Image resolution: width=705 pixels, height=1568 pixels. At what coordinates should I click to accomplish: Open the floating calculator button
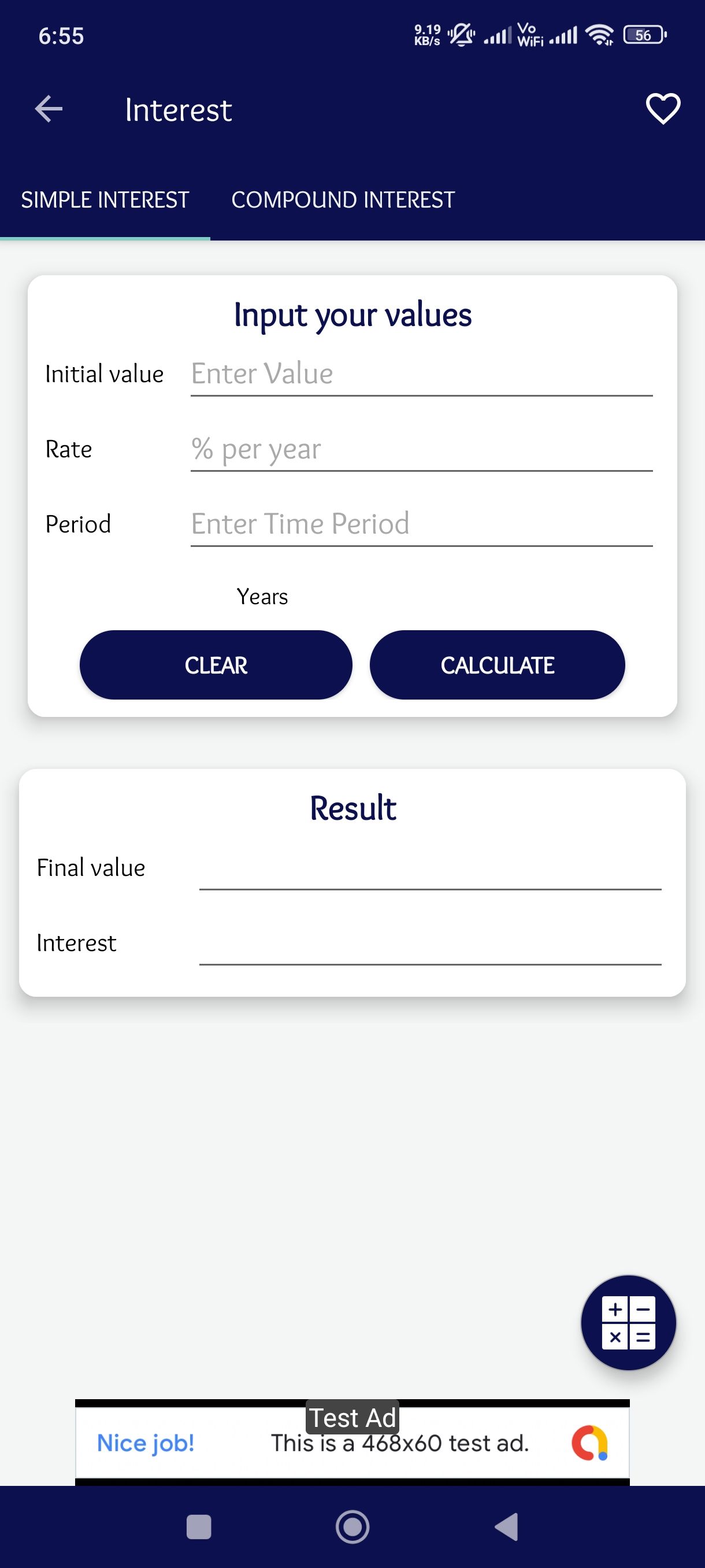628,1322
